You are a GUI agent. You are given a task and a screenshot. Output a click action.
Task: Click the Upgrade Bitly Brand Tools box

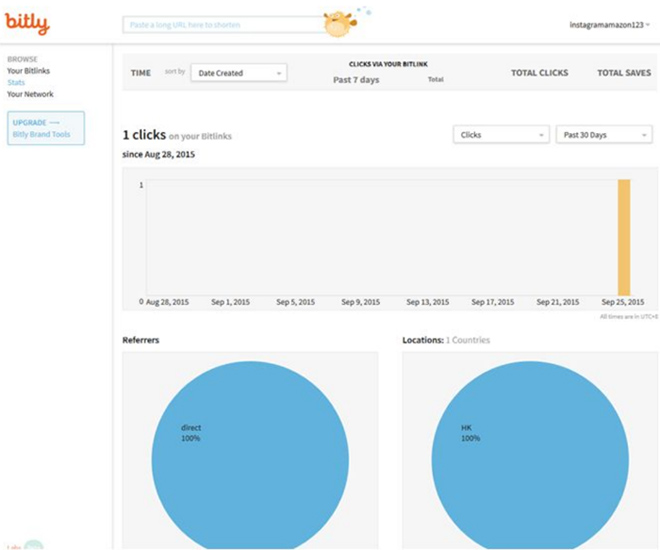pos(46,128)
